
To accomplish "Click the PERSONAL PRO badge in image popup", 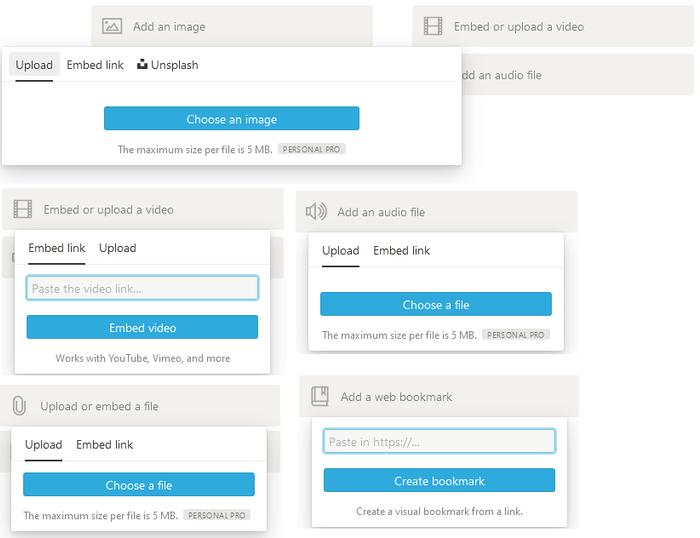I will (312, 149).
